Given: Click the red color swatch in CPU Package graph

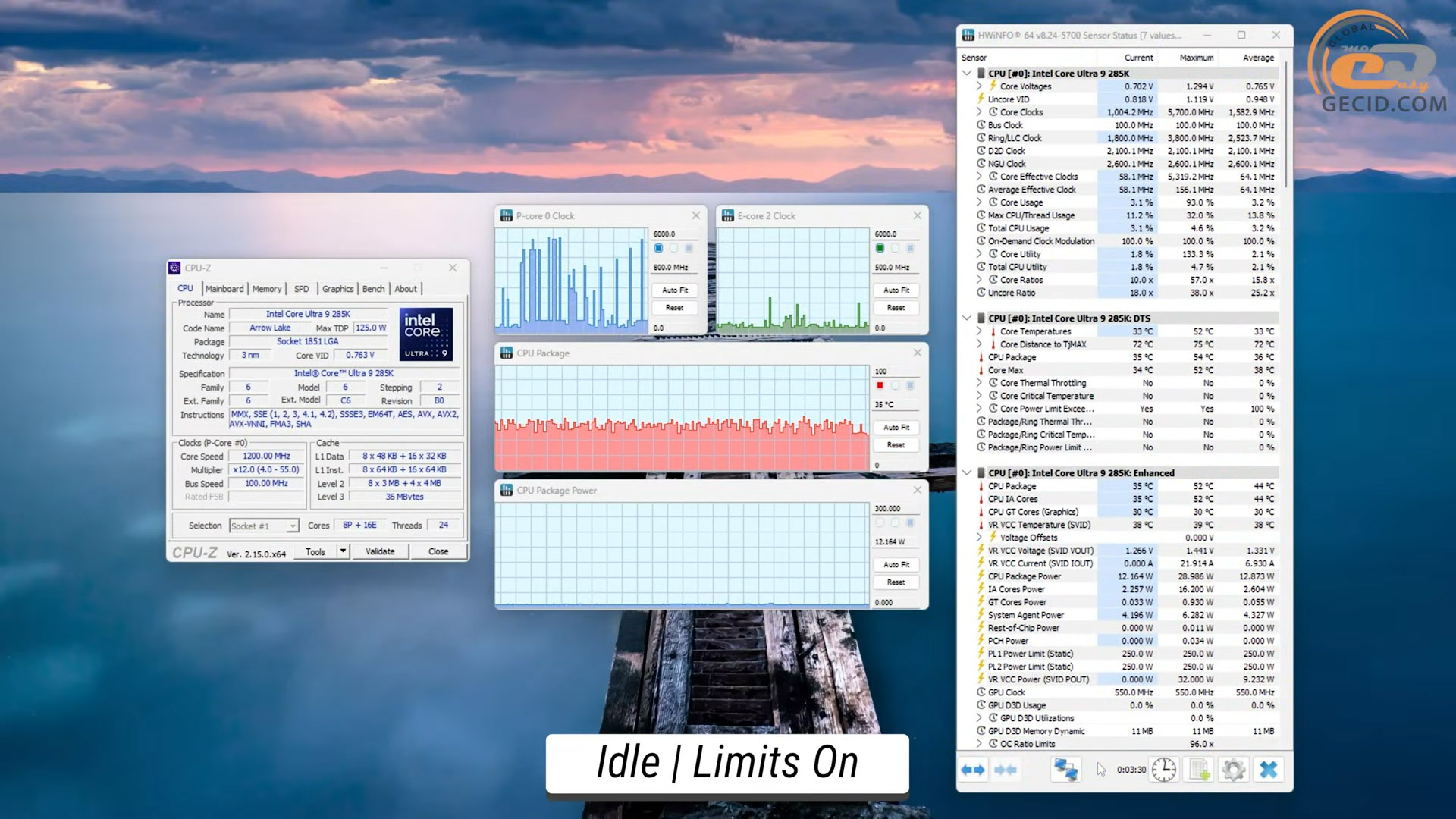Looking at the screenshot, I should point(880,385).
